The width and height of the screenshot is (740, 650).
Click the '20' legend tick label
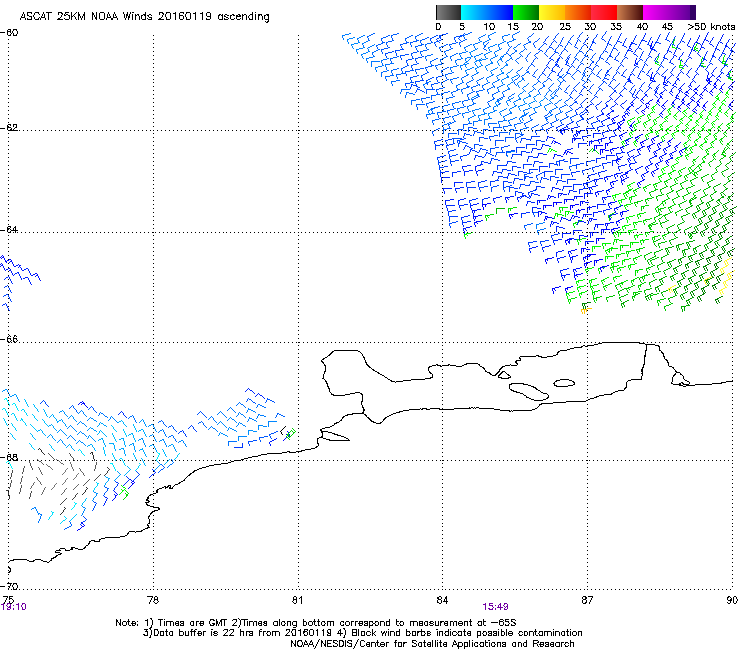[x=537, y=27]
